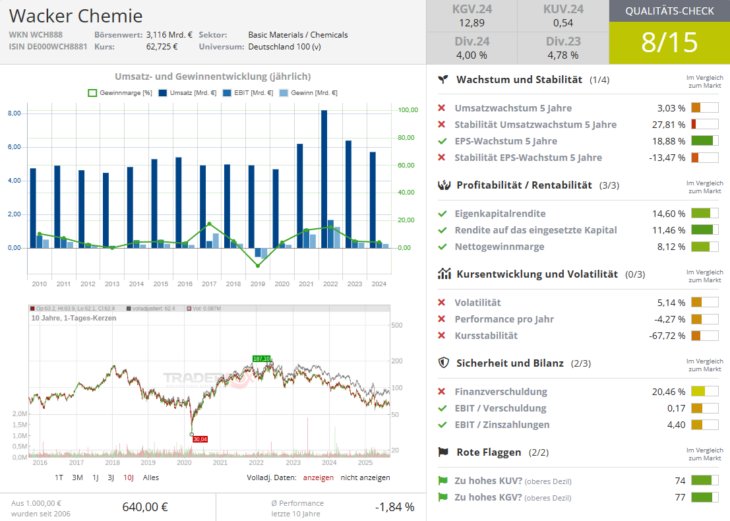
Task: Click the Rote Flaggen black flag icon
Action: (443, 452)
